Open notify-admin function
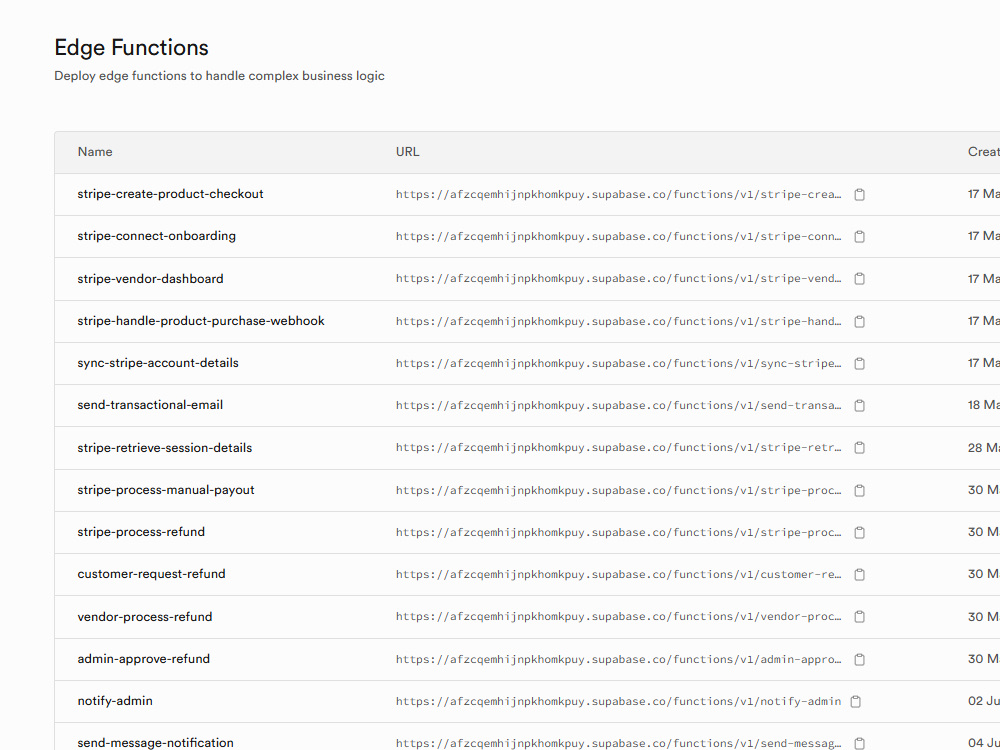This screenshot has width=1000, height=750. (x=115, y=701)
